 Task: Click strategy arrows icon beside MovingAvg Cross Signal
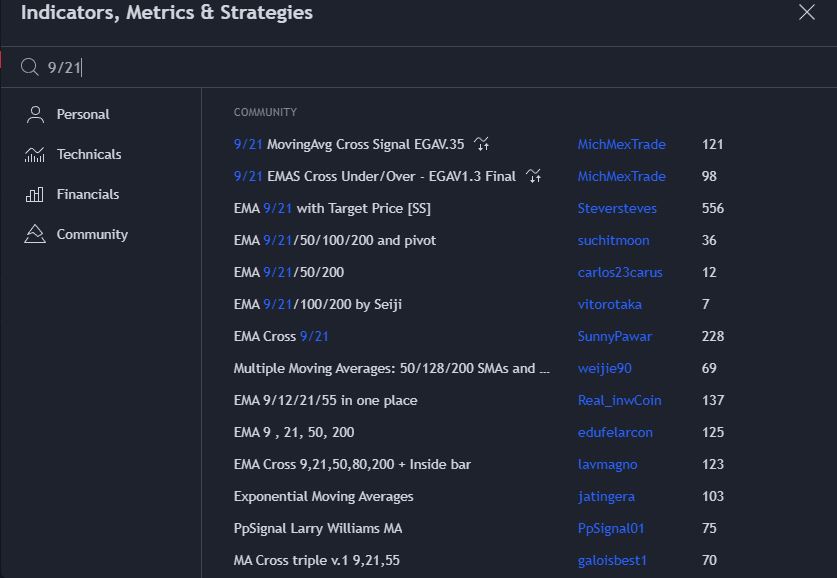click(482, 144)
